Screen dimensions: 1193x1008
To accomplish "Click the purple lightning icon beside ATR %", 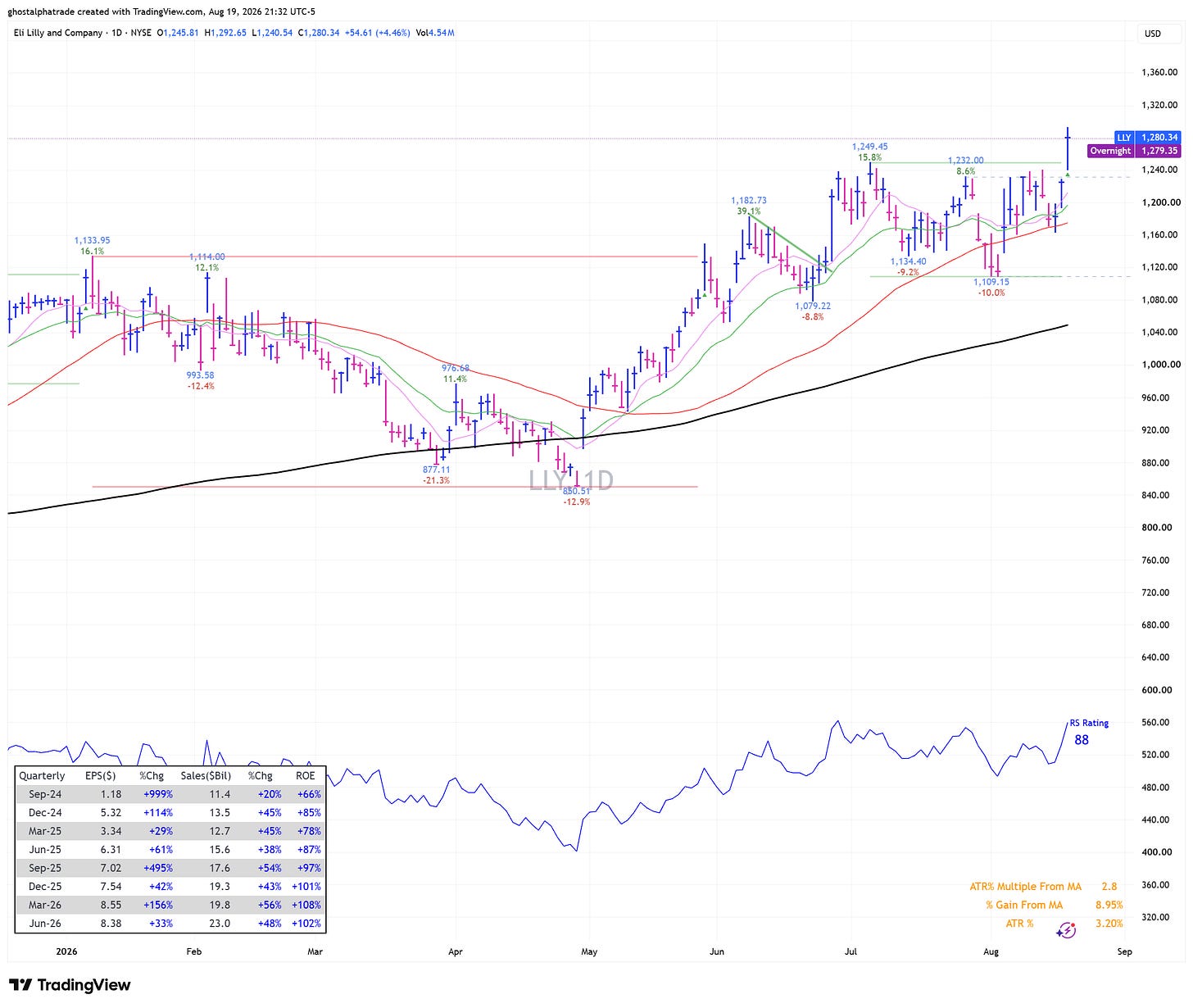I will (1066, 929).
